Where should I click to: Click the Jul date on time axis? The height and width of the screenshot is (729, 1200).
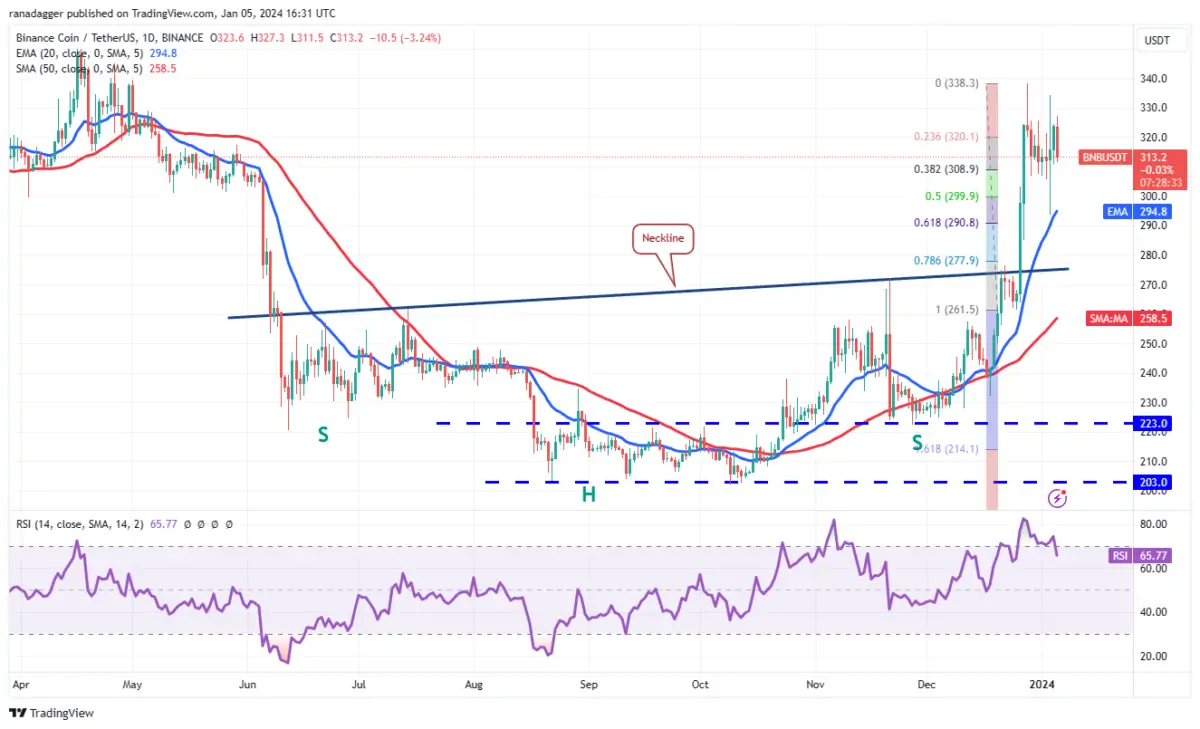coord(359,685)
